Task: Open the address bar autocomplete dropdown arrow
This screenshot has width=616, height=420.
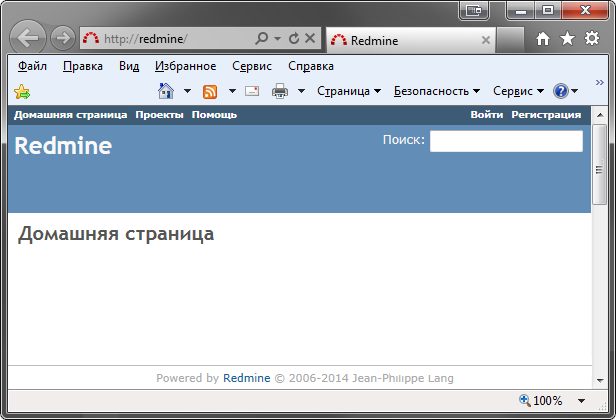Action: pos(277,39)
